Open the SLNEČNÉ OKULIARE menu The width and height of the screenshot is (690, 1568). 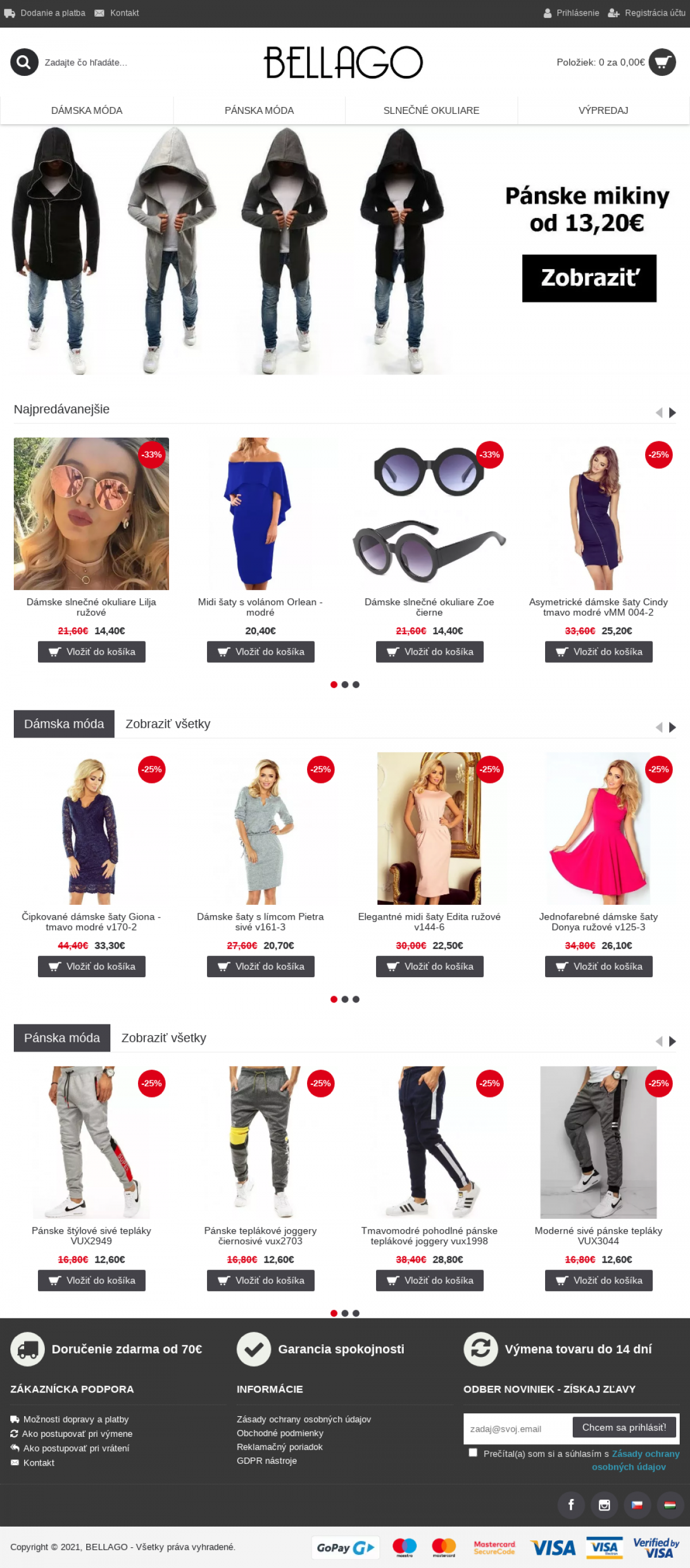431,110
